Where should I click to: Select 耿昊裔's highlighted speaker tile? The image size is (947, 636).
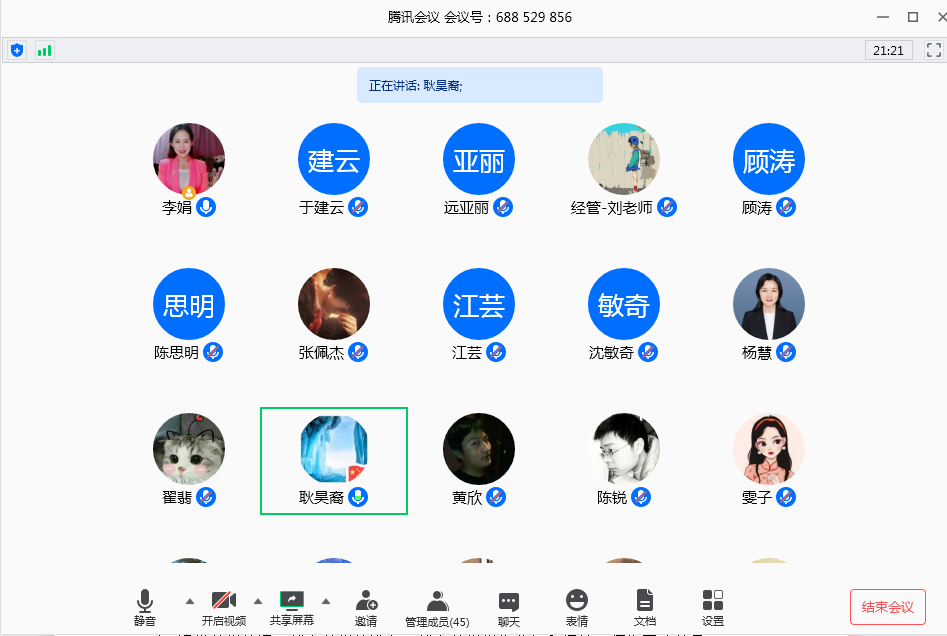[x=334, y=460]
